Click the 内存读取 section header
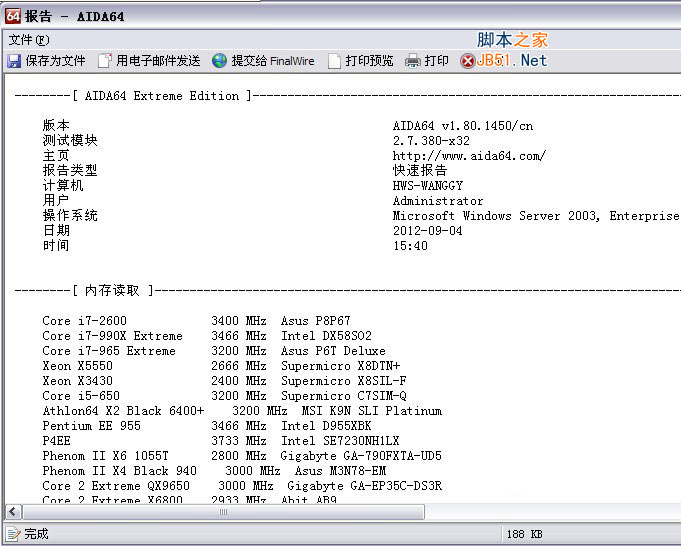The height and width of the screenshot is (546, 681). [x=112, y=290]
